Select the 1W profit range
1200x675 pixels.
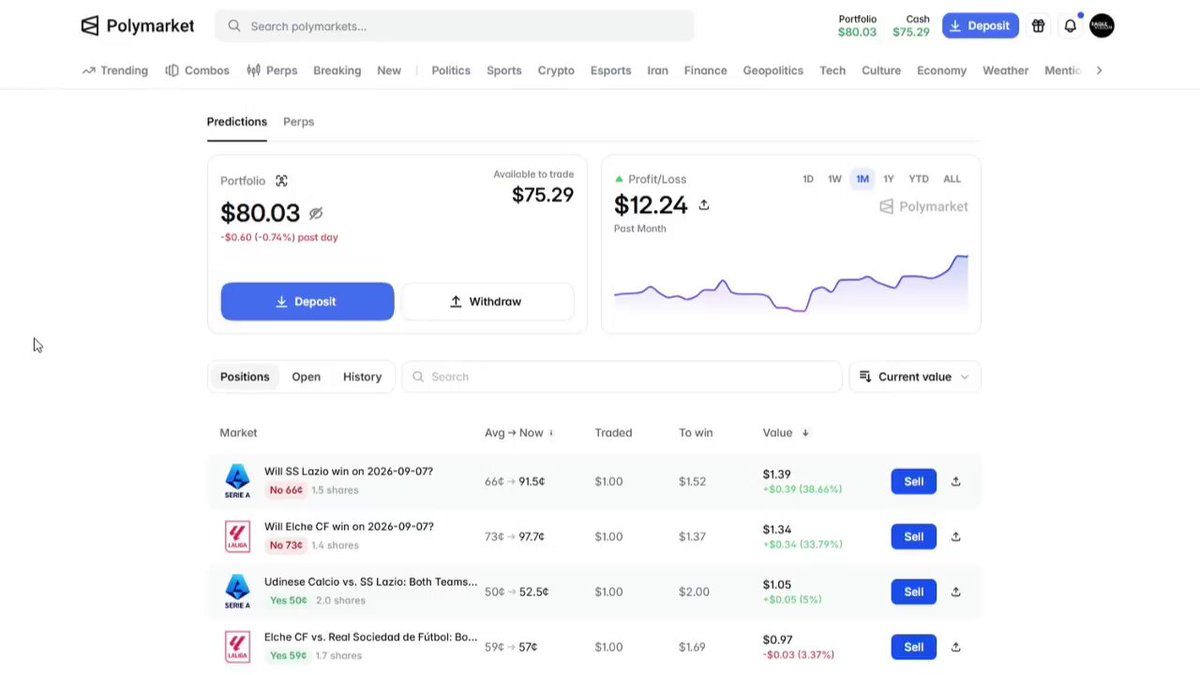pos(834,179)
